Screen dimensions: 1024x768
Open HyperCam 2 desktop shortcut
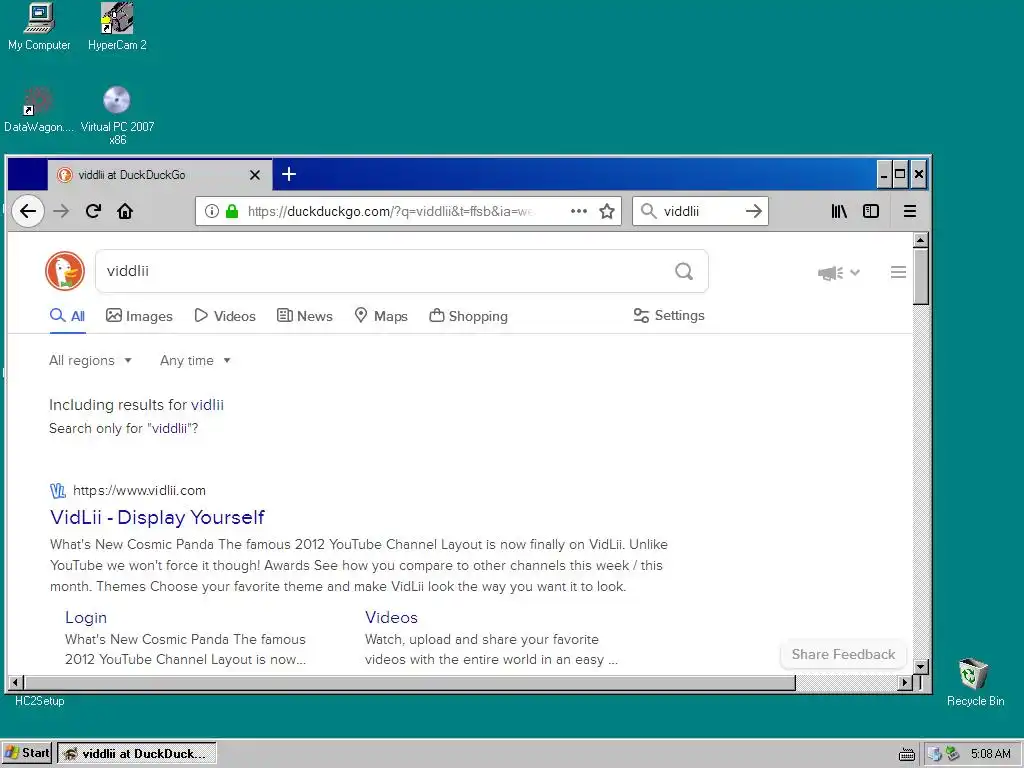[x=118, y=26]
